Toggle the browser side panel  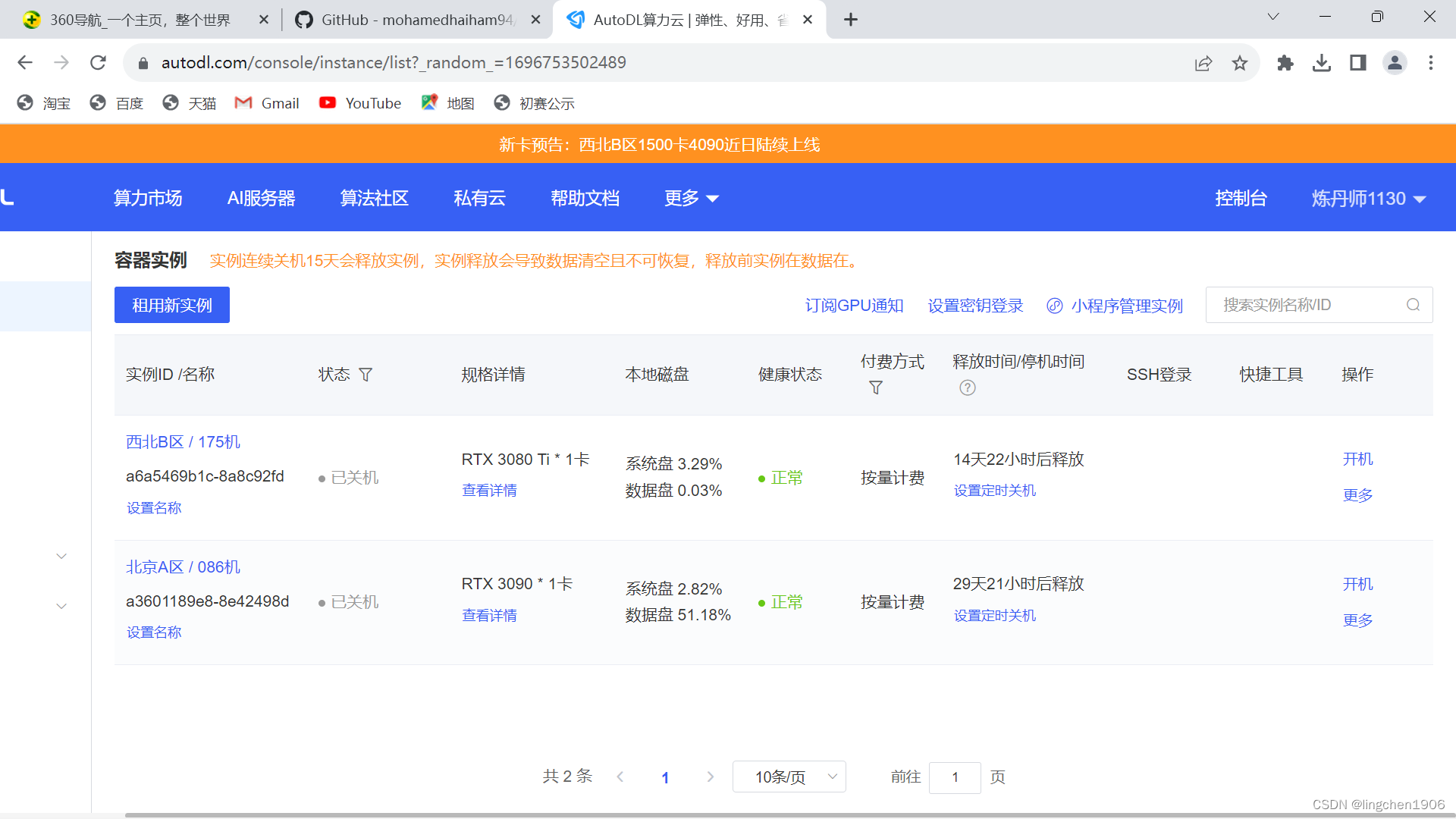1358,63
